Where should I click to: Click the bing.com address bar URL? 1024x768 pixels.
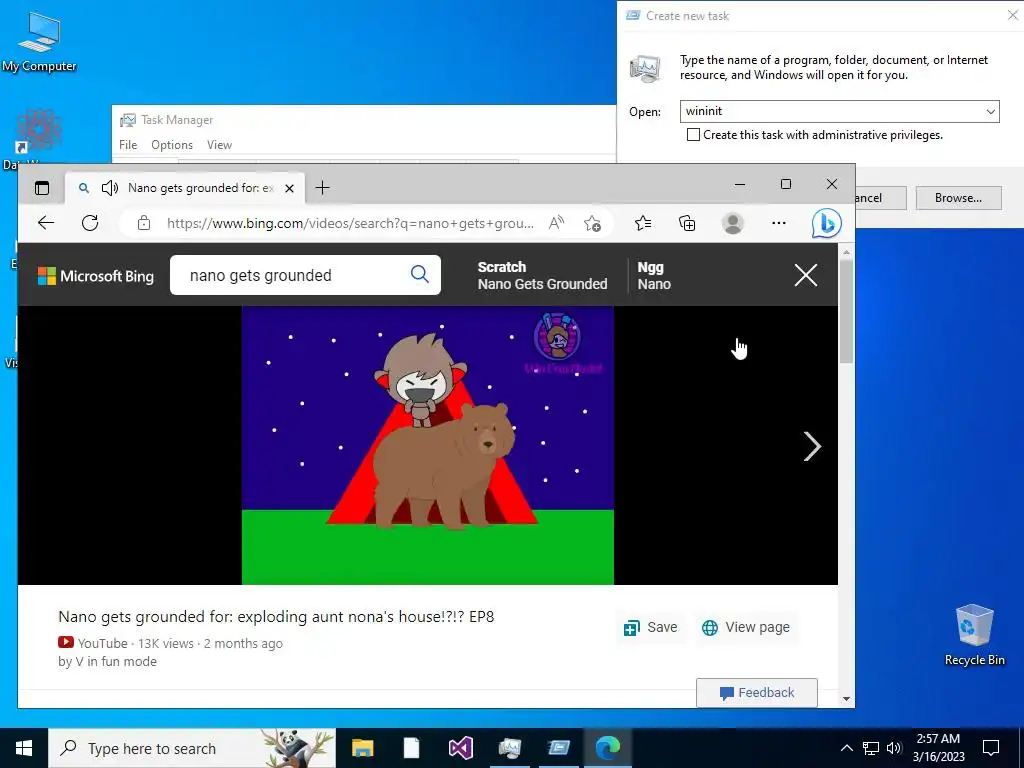coord(350,223)
